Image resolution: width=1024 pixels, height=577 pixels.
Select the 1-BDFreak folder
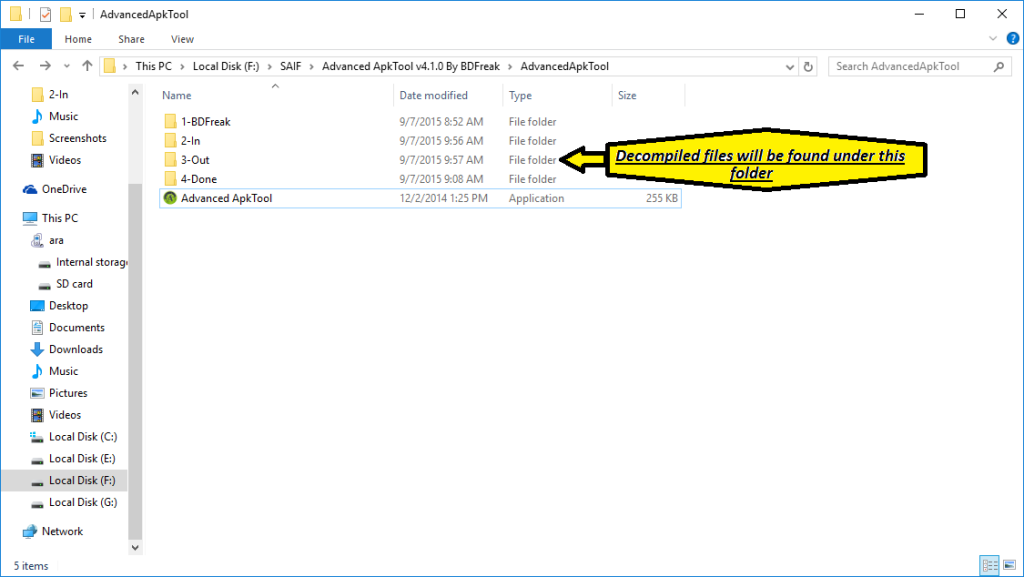(206, 121)
